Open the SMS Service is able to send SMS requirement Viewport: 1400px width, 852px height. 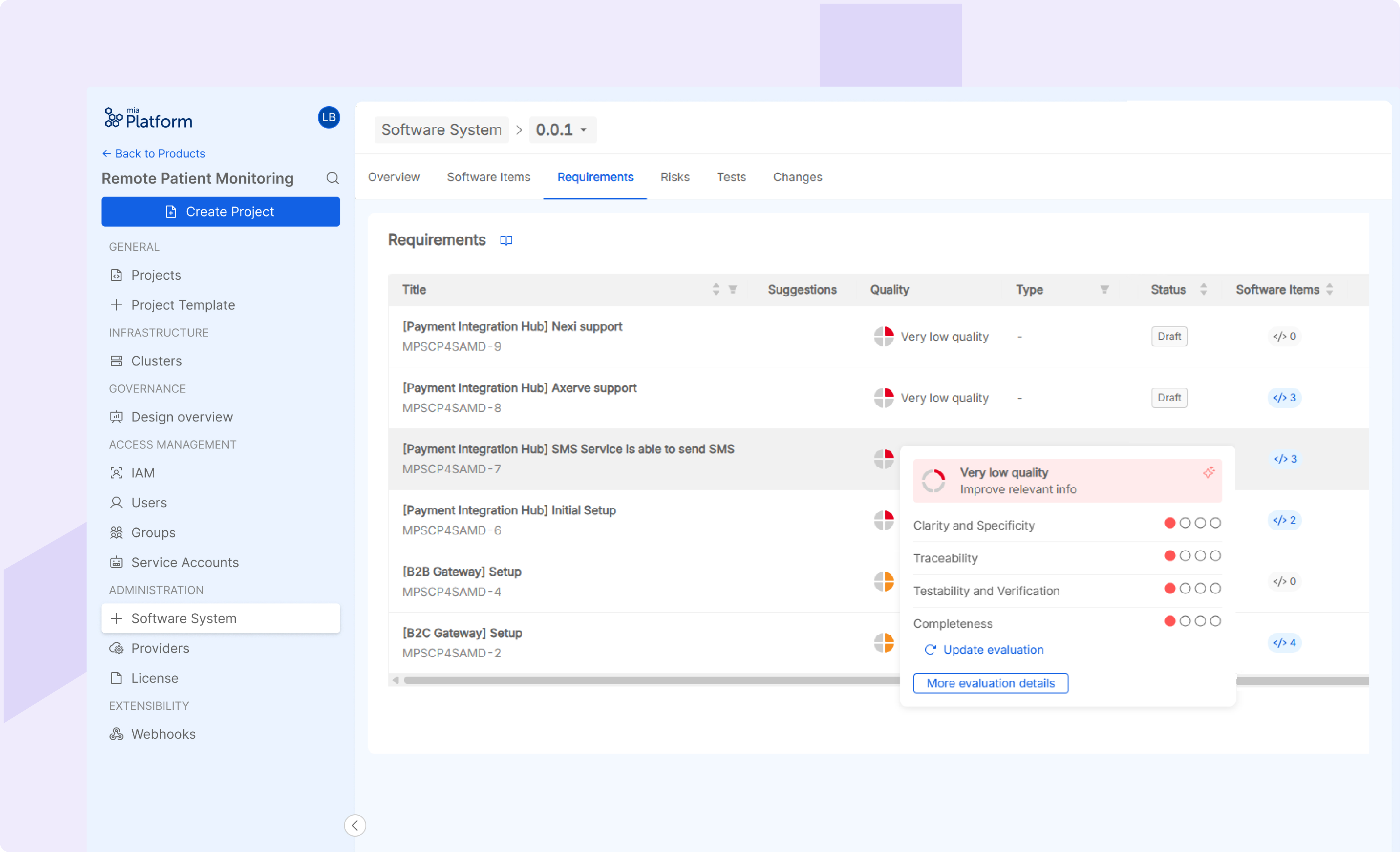(x=568, y=449)
